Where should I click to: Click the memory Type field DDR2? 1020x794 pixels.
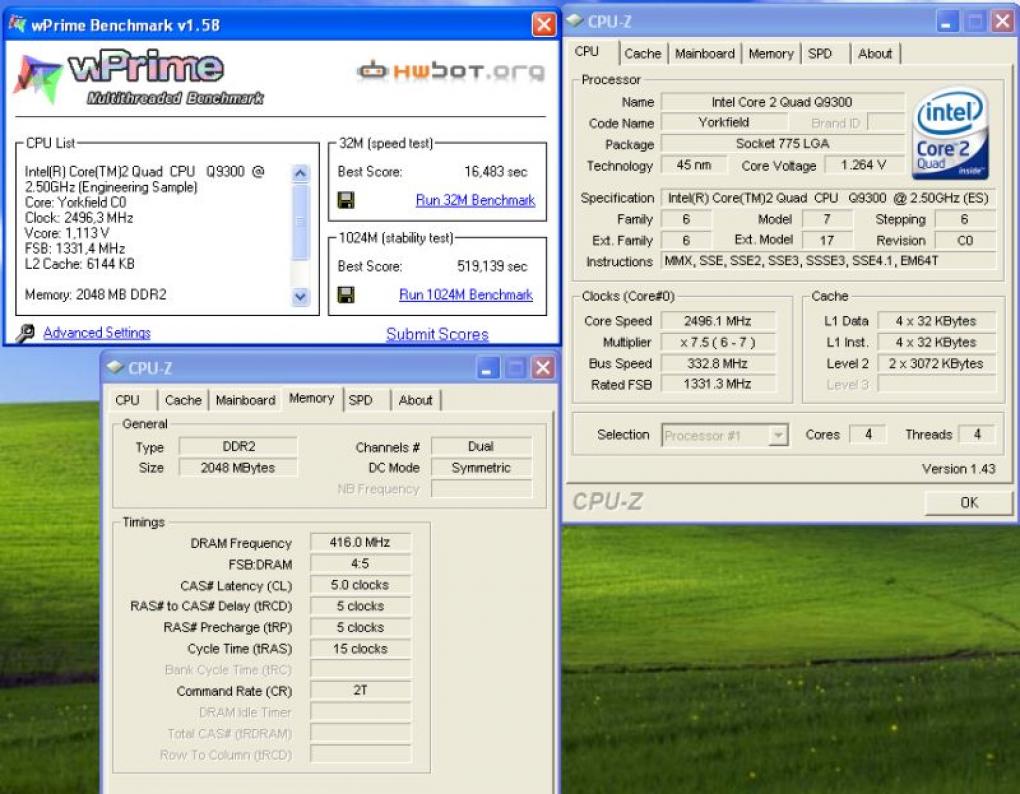[239, 446]
